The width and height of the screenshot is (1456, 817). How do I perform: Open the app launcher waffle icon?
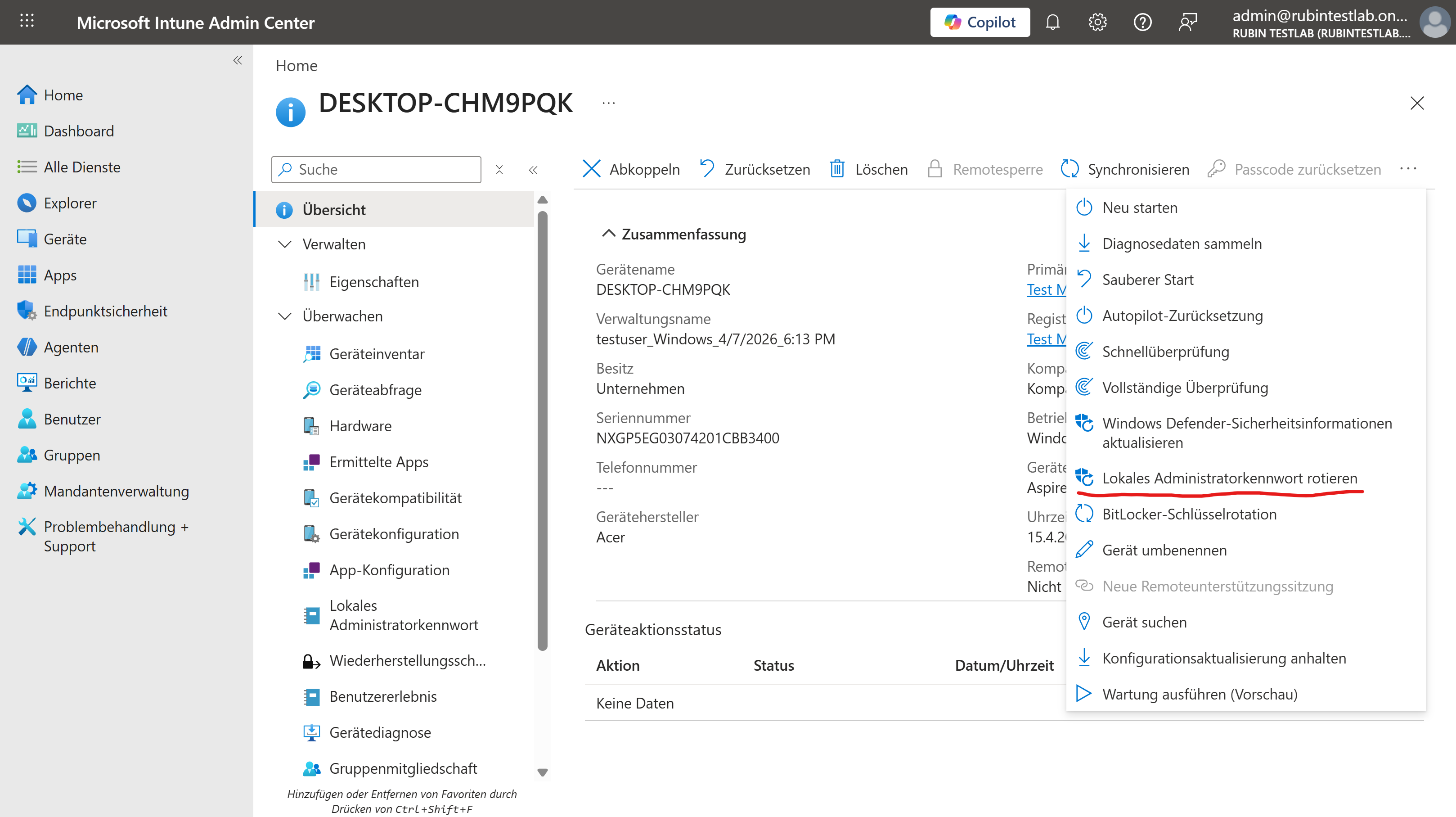27,22
